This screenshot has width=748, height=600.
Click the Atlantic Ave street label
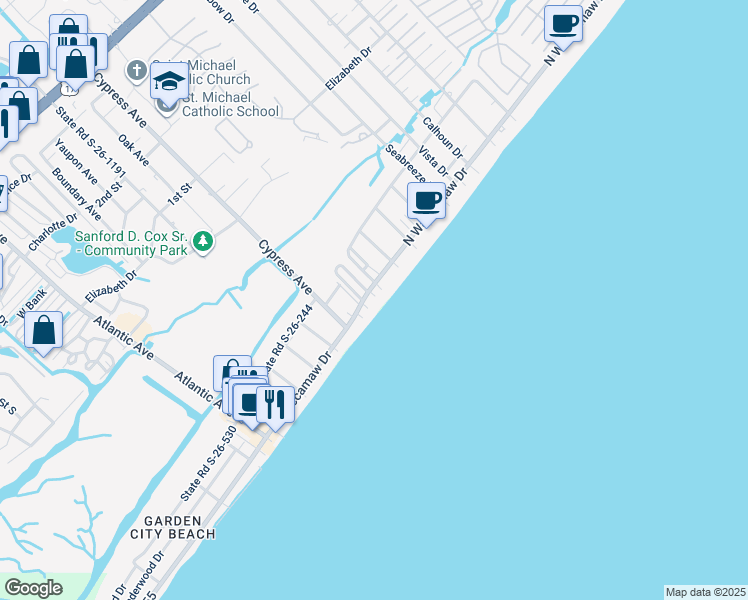124,338
